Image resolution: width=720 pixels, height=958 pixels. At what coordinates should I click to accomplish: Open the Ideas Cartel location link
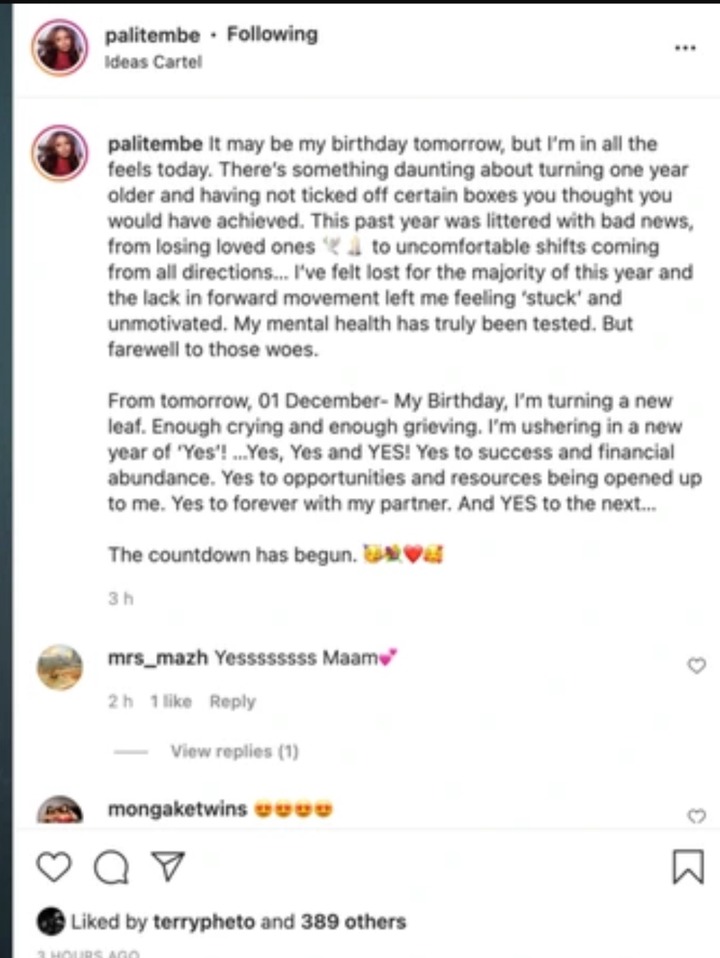153,62
